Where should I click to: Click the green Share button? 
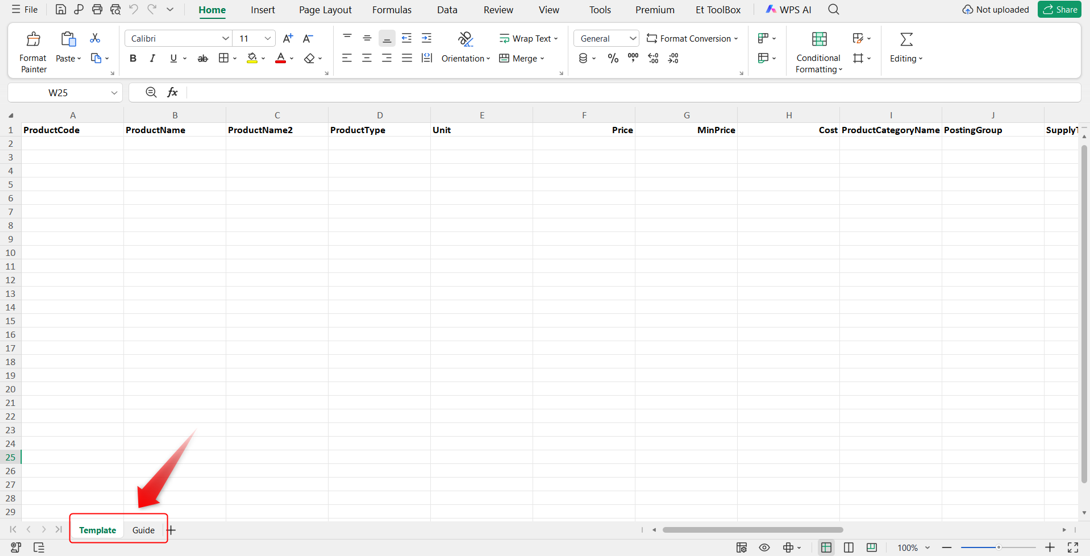1060,10
